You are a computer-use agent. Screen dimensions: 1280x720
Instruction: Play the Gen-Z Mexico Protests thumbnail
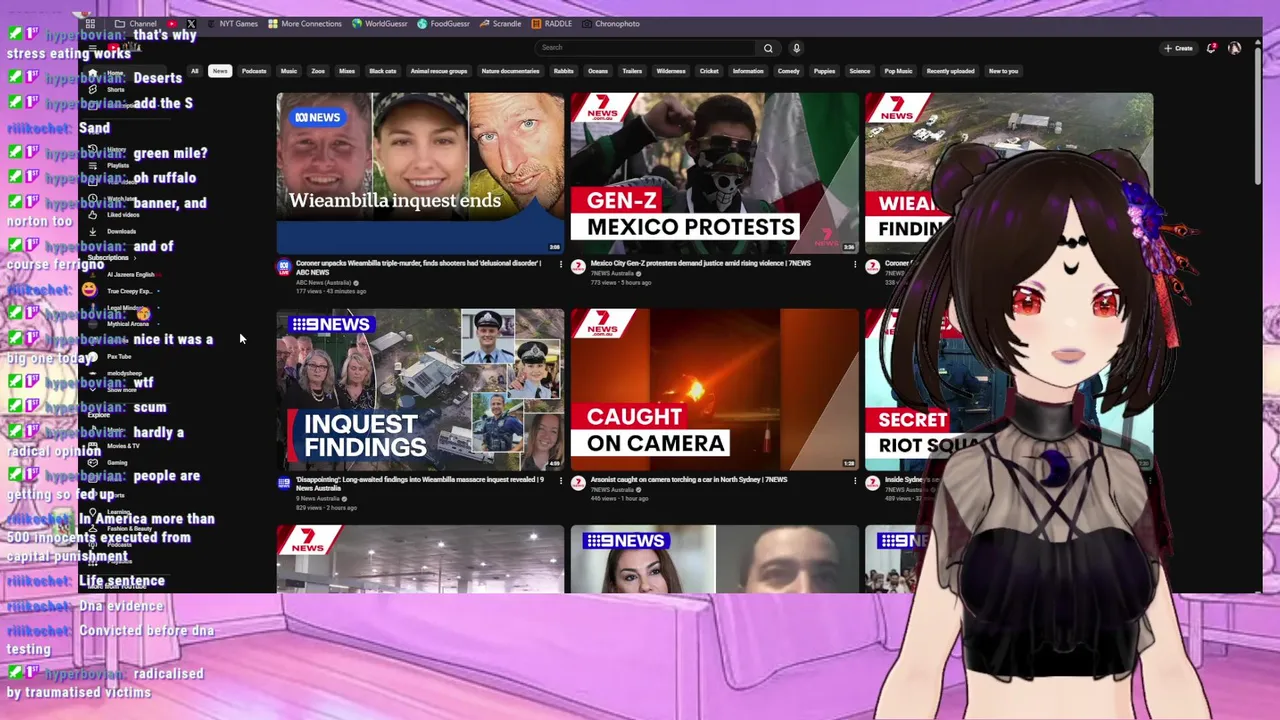pyautogui.click(x=714, y=173)
